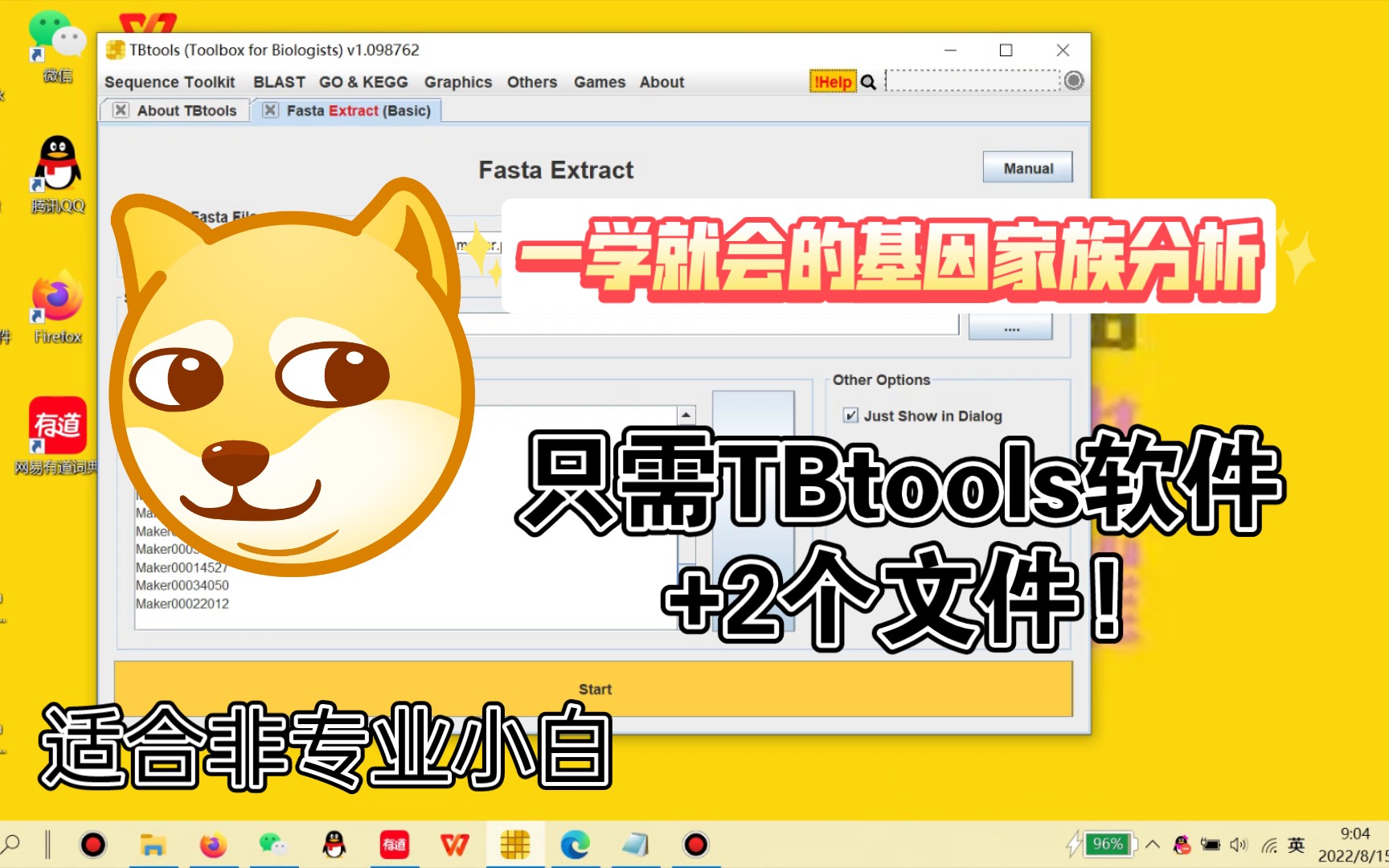
Task: Open Youdao Dictionary from the taskbar
Action: click(x=393, y=844)
